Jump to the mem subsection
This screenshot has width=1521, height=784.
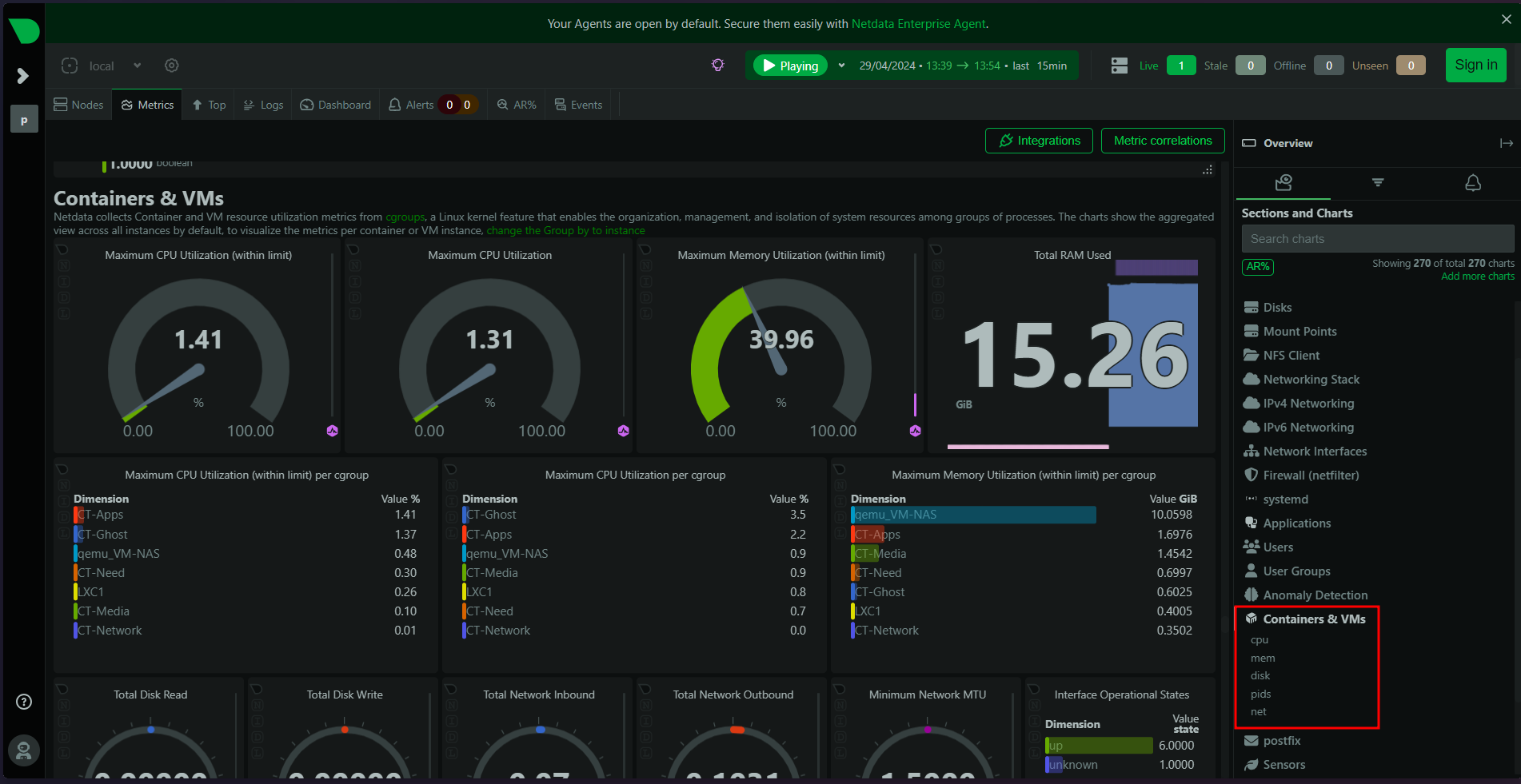pos(1263,659)
